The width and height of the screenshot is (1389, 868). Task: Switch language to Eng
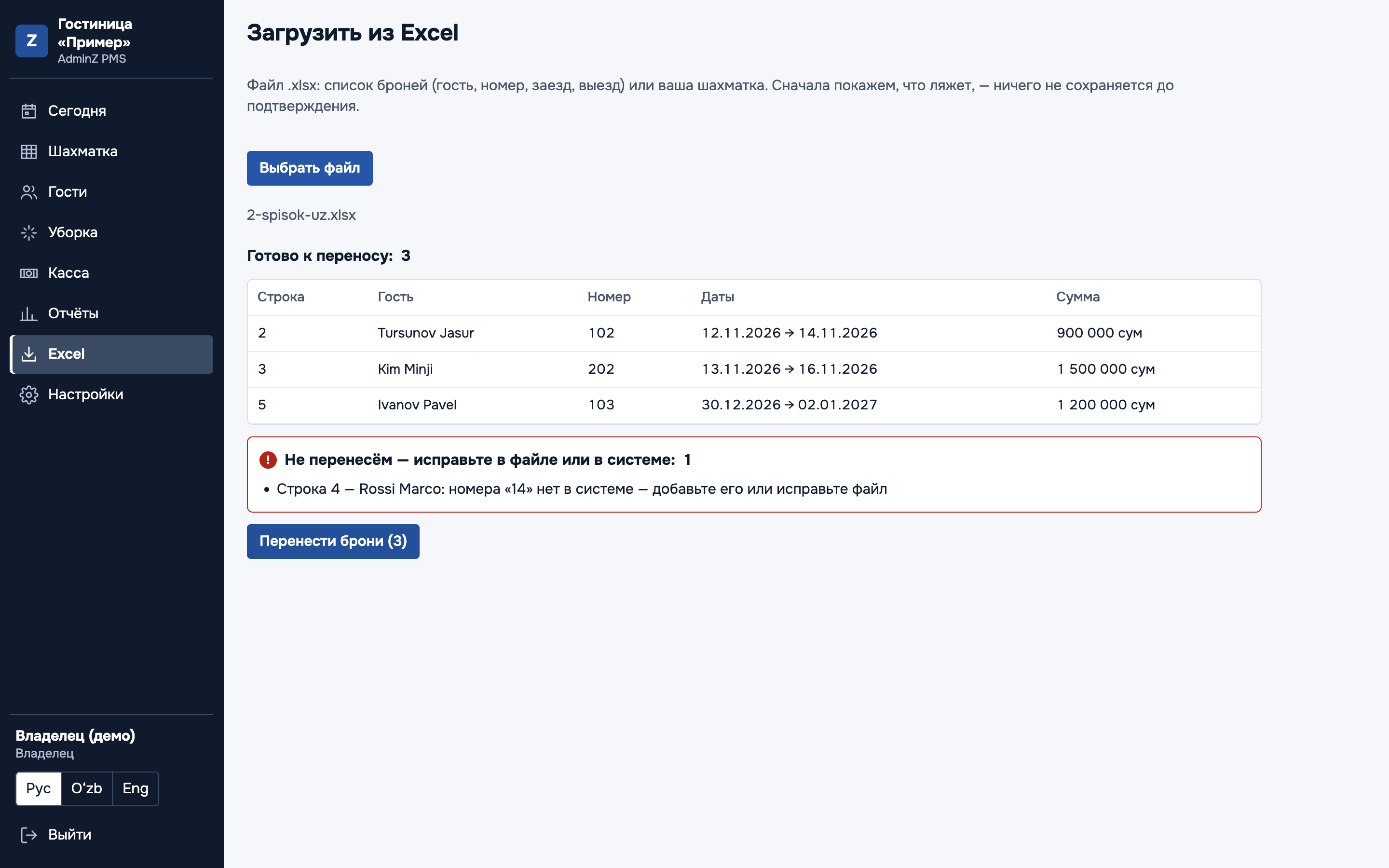pyautogui.click(x=136, y=789)
